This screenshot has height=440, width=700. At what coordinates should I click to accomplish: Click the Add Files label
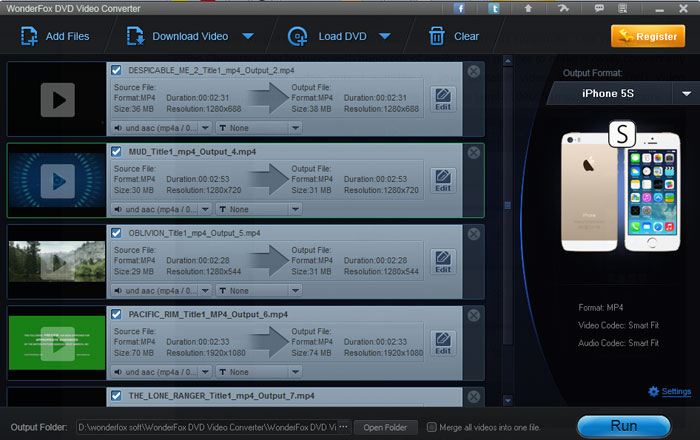[67, 36]
